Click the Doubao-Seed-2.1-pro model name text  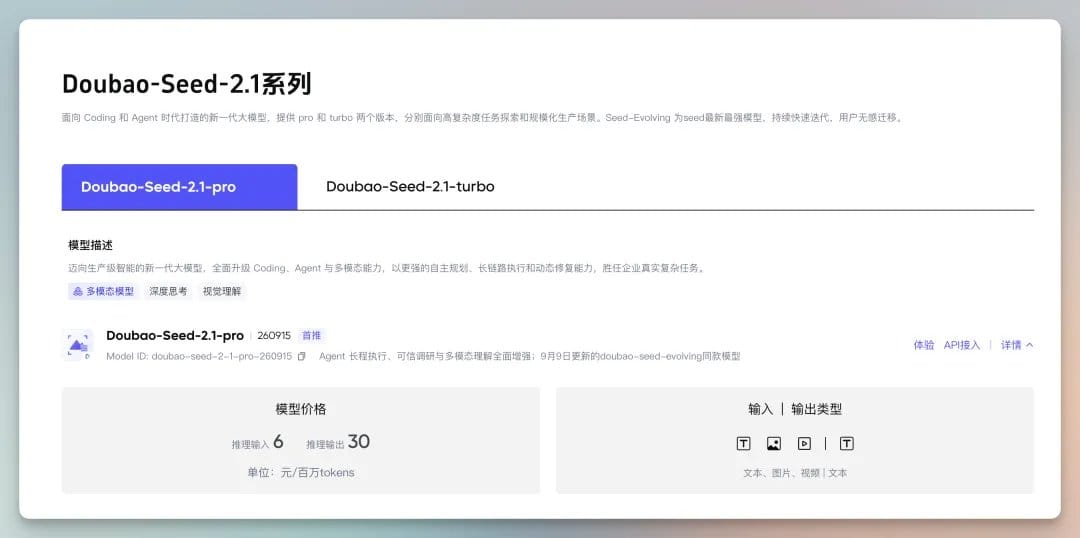(x=175, y=335)
